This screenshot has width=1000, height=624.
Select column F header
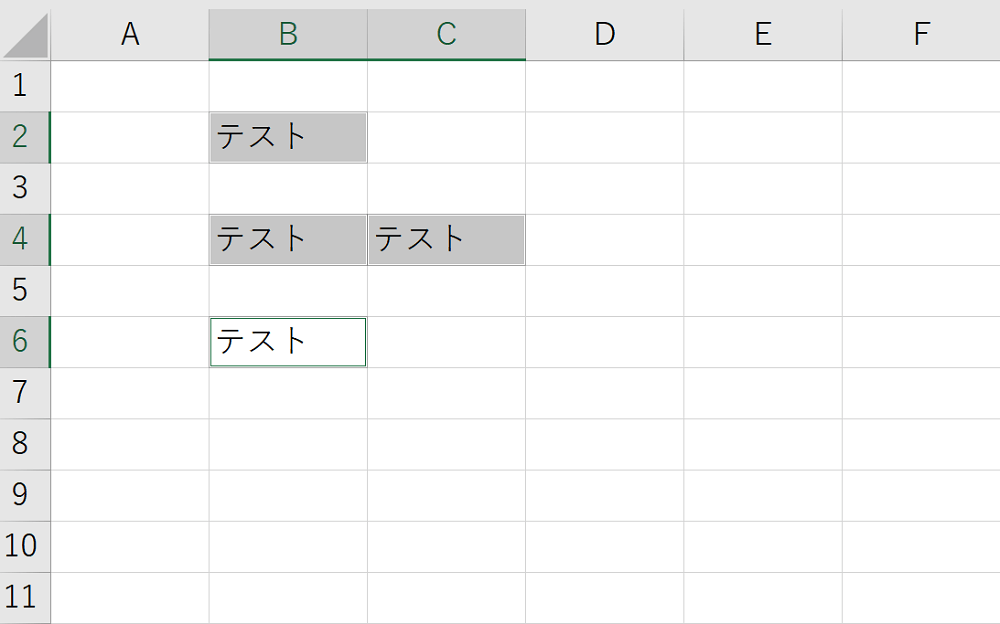point(921,35)
